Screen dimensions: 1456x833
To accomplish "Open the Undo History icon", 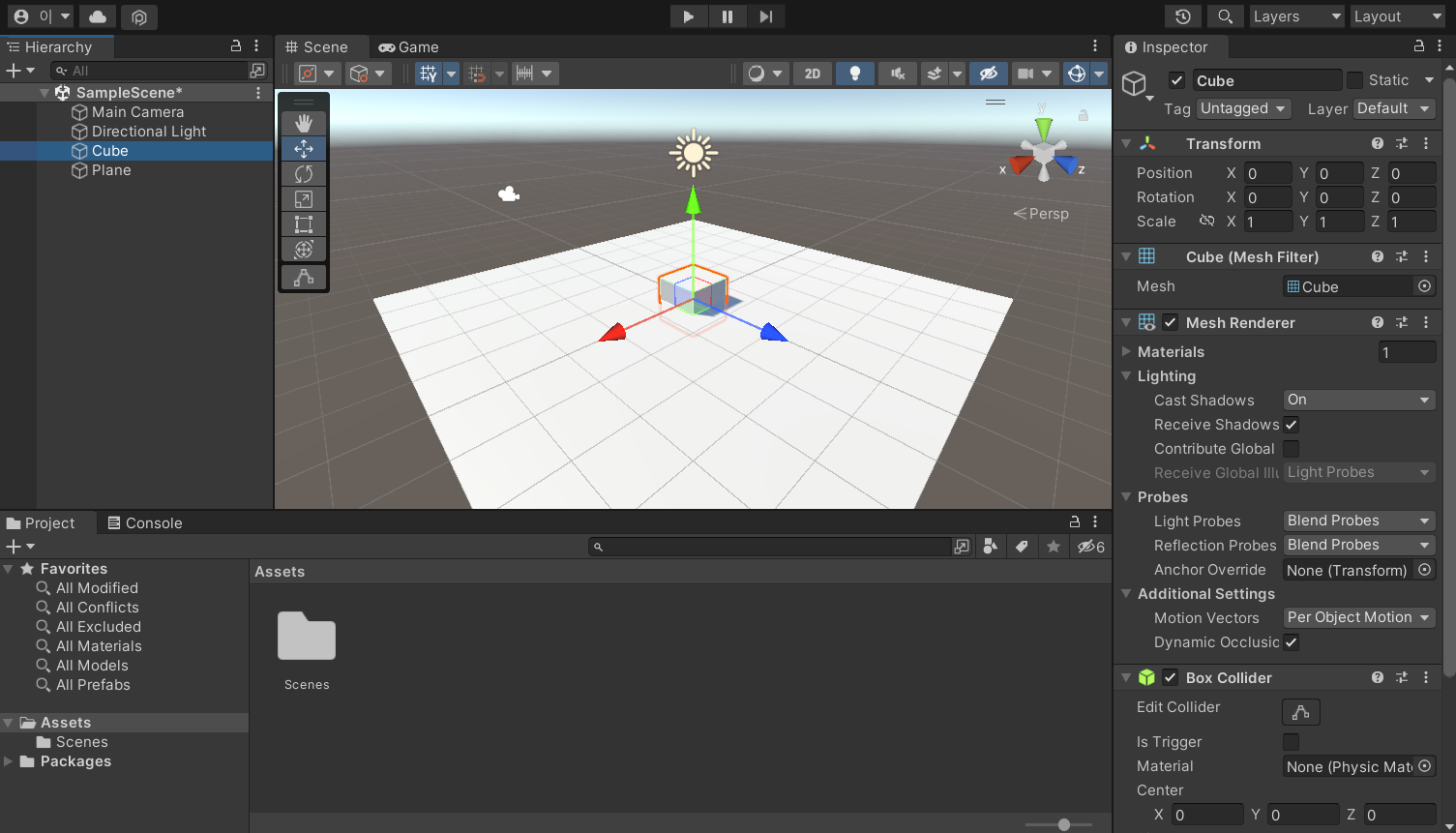I will point(1183,16).
